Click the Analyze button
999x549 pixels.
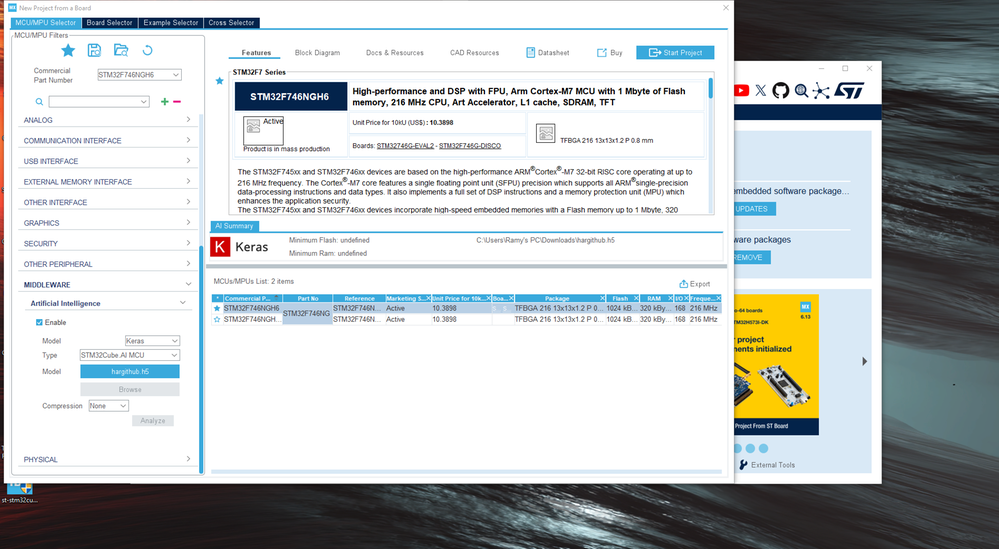(153, 421)
